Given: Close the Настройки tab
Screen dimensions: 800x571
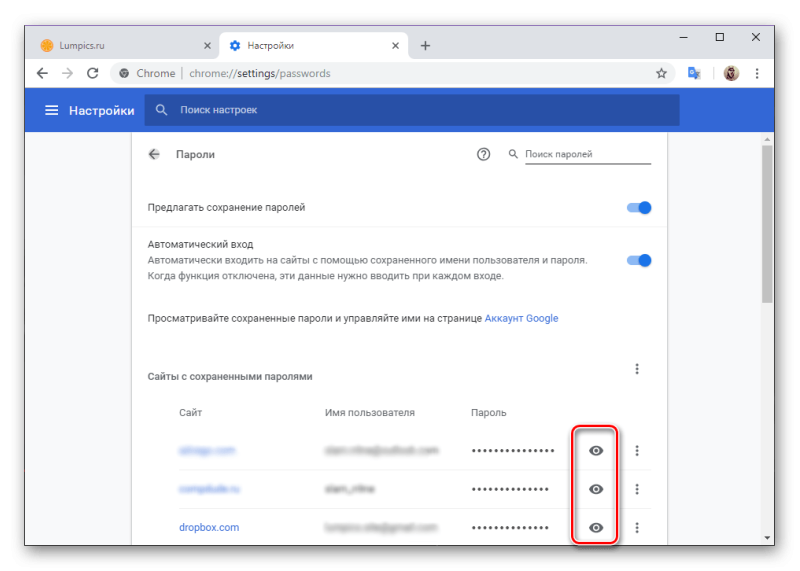Looking at the screenshot, I should 395,46.
